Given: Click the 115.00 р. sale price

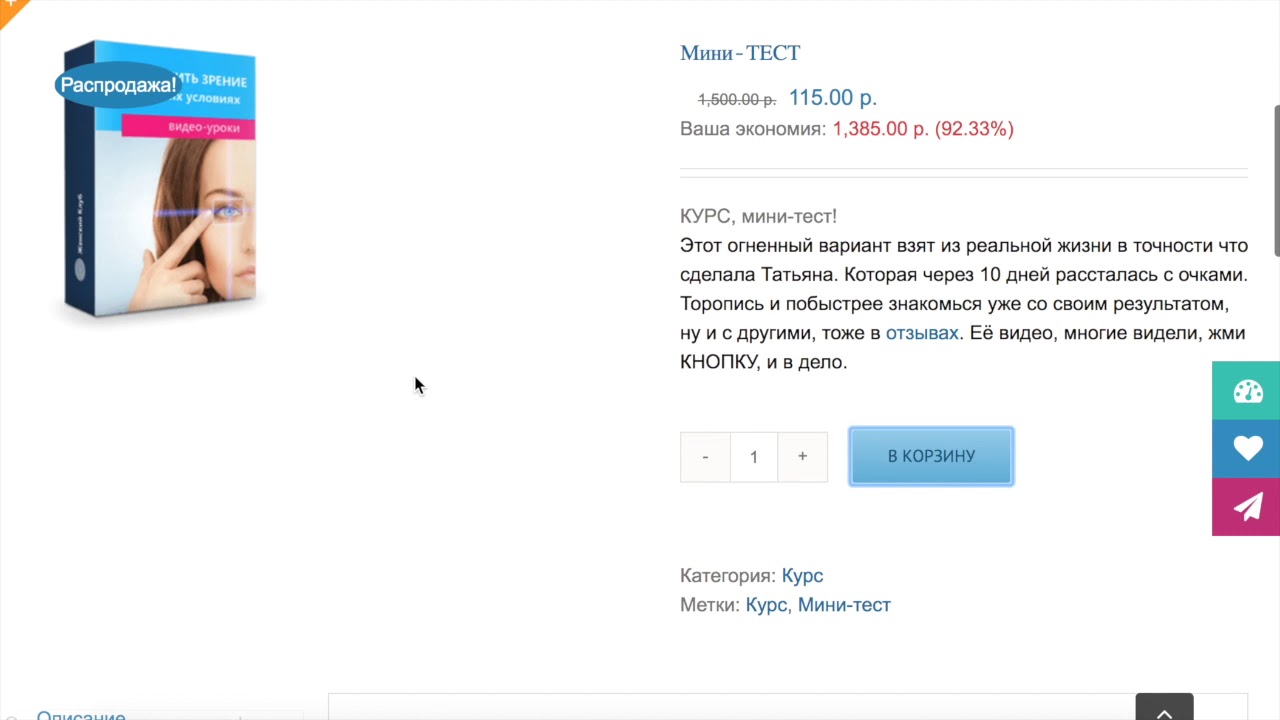Looking at the screenshot, I should point(832,98).
